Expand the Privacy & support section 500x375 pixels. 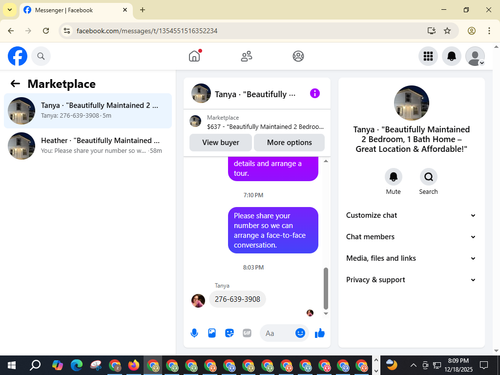[411, 280]
